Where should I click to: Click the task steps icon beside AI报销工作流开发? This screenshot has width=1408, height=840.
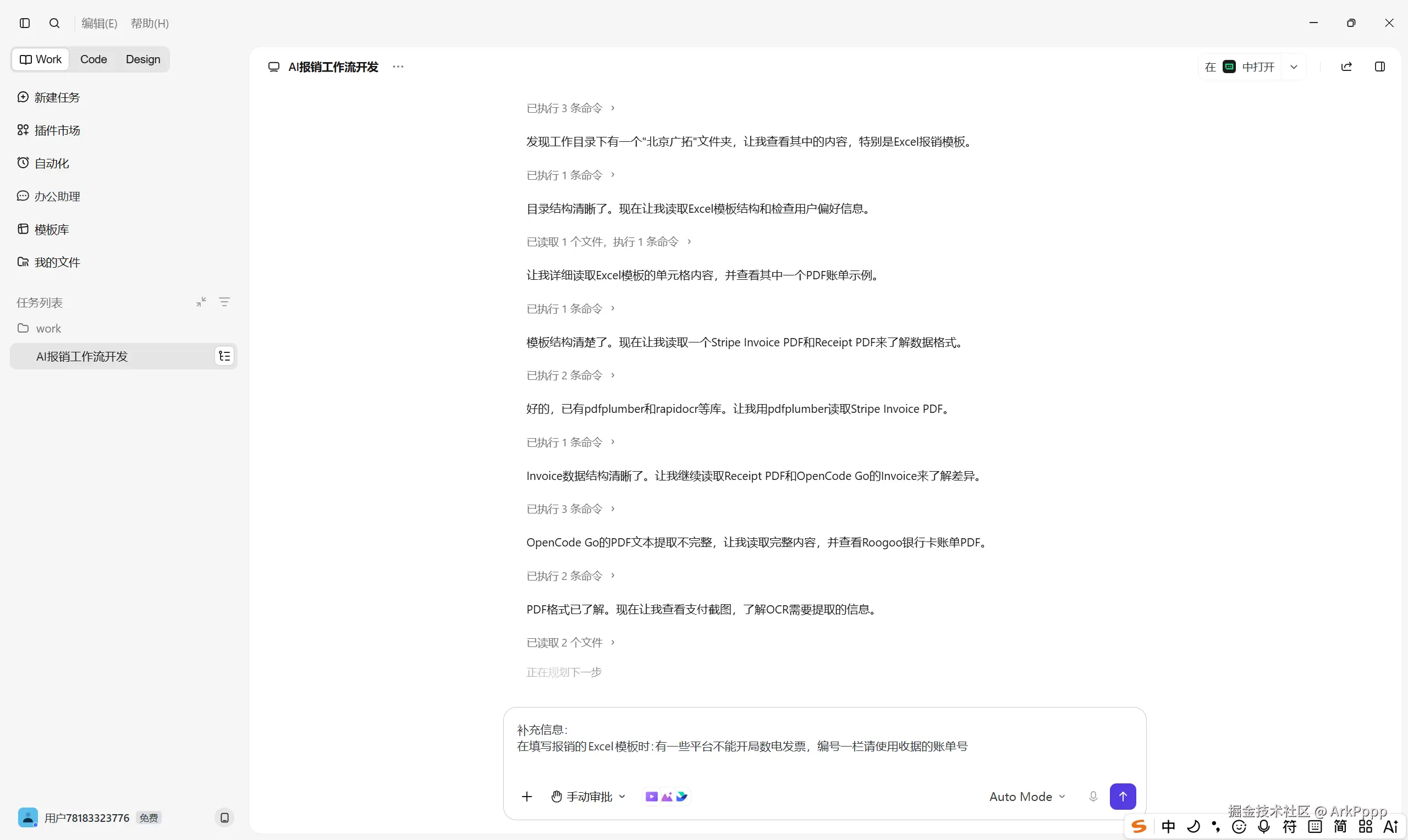(x=224, y=356)
